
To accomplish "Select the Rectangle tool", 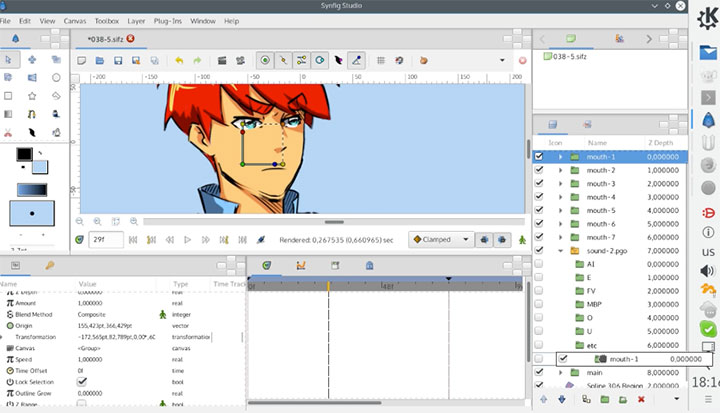I will (9, 96).
